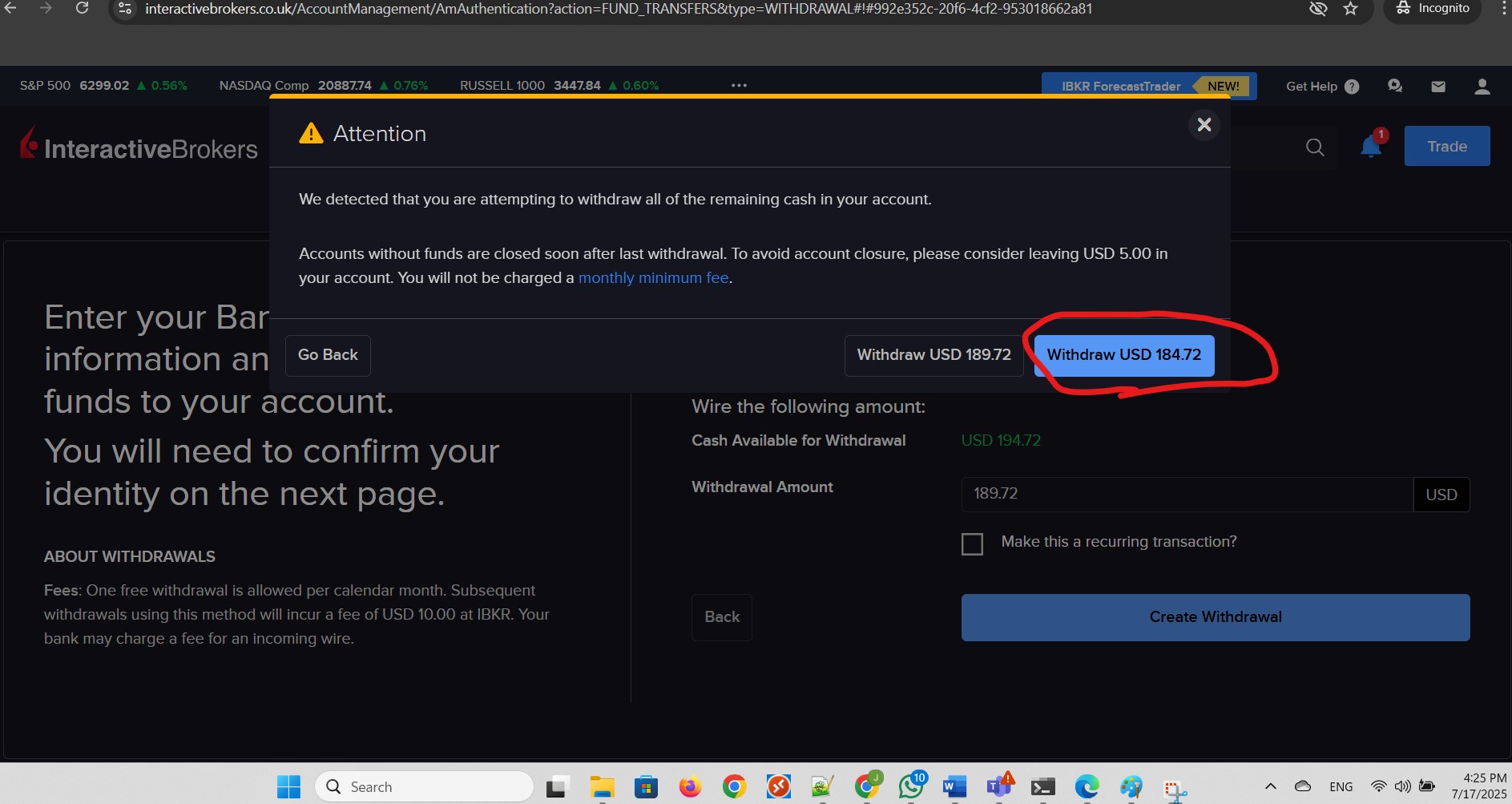Click tracking protection eye icon
The height and width of the screenshot is (804, 1512).
[x=1318, y=9]
